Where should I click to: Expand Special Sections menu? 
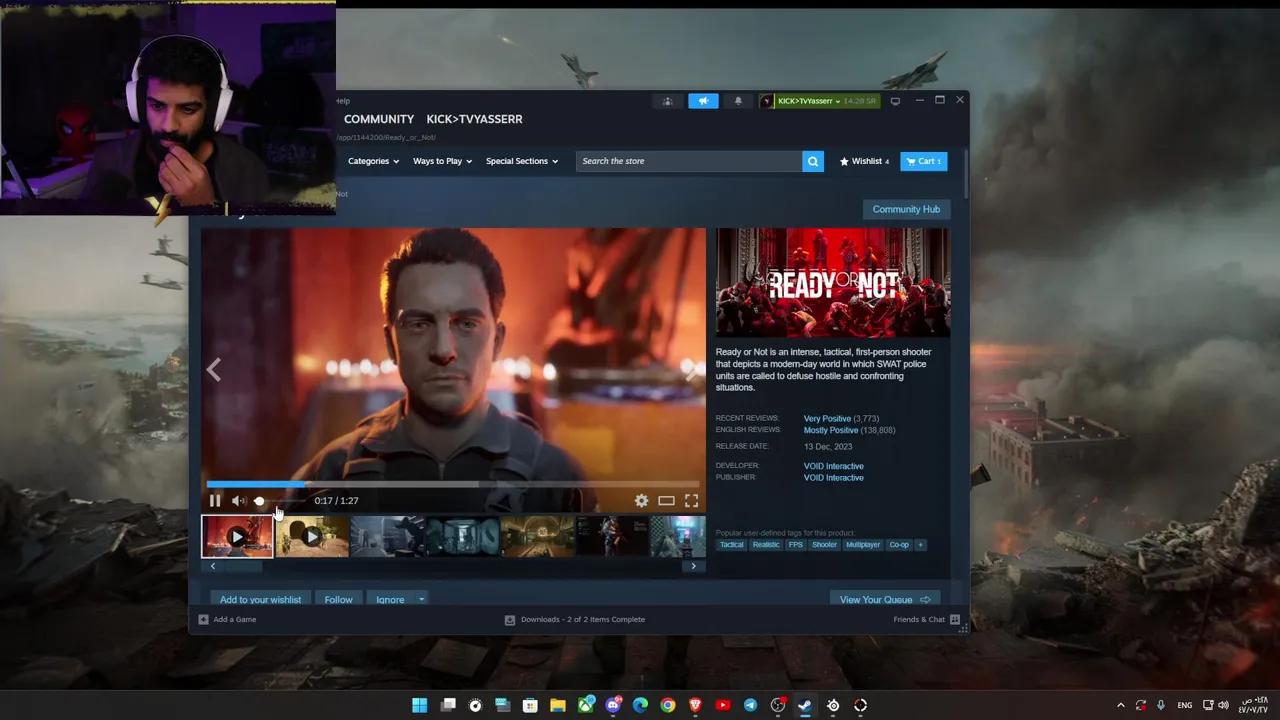tap(522, 161)
